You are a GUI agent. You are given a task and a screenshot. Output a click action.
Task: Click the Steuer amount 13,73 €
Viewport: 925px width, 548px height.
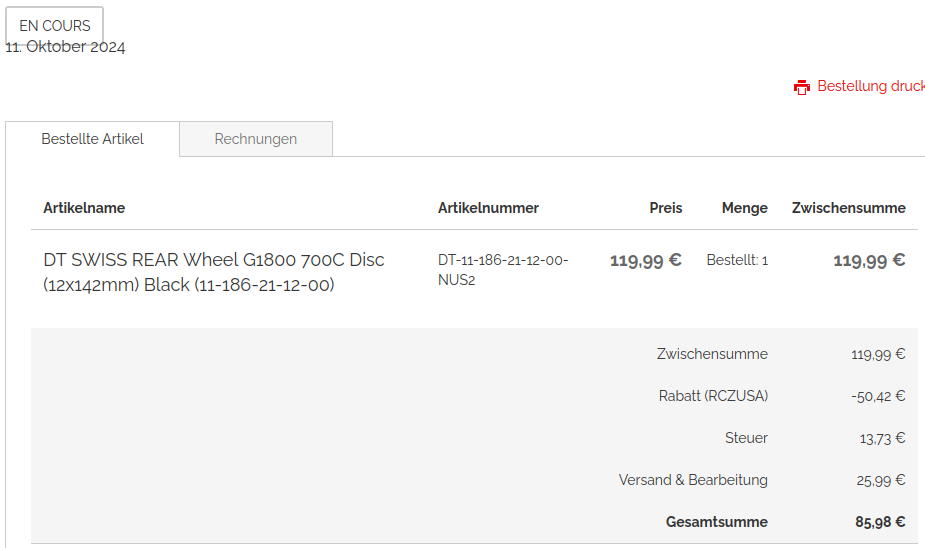[882, 438]
